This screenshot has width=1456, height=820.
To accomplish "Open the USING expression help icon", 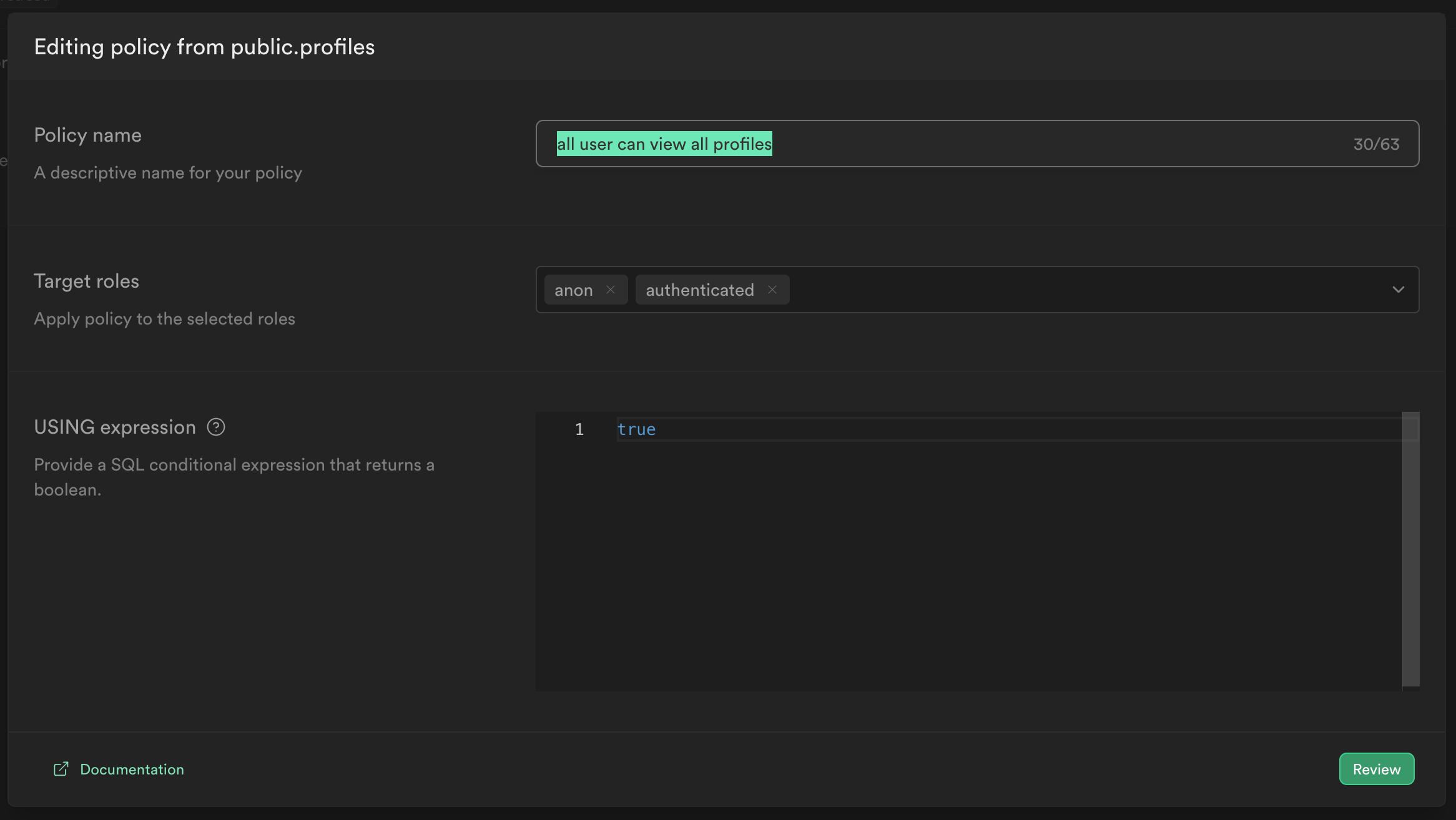I will [x=216, y=427].
